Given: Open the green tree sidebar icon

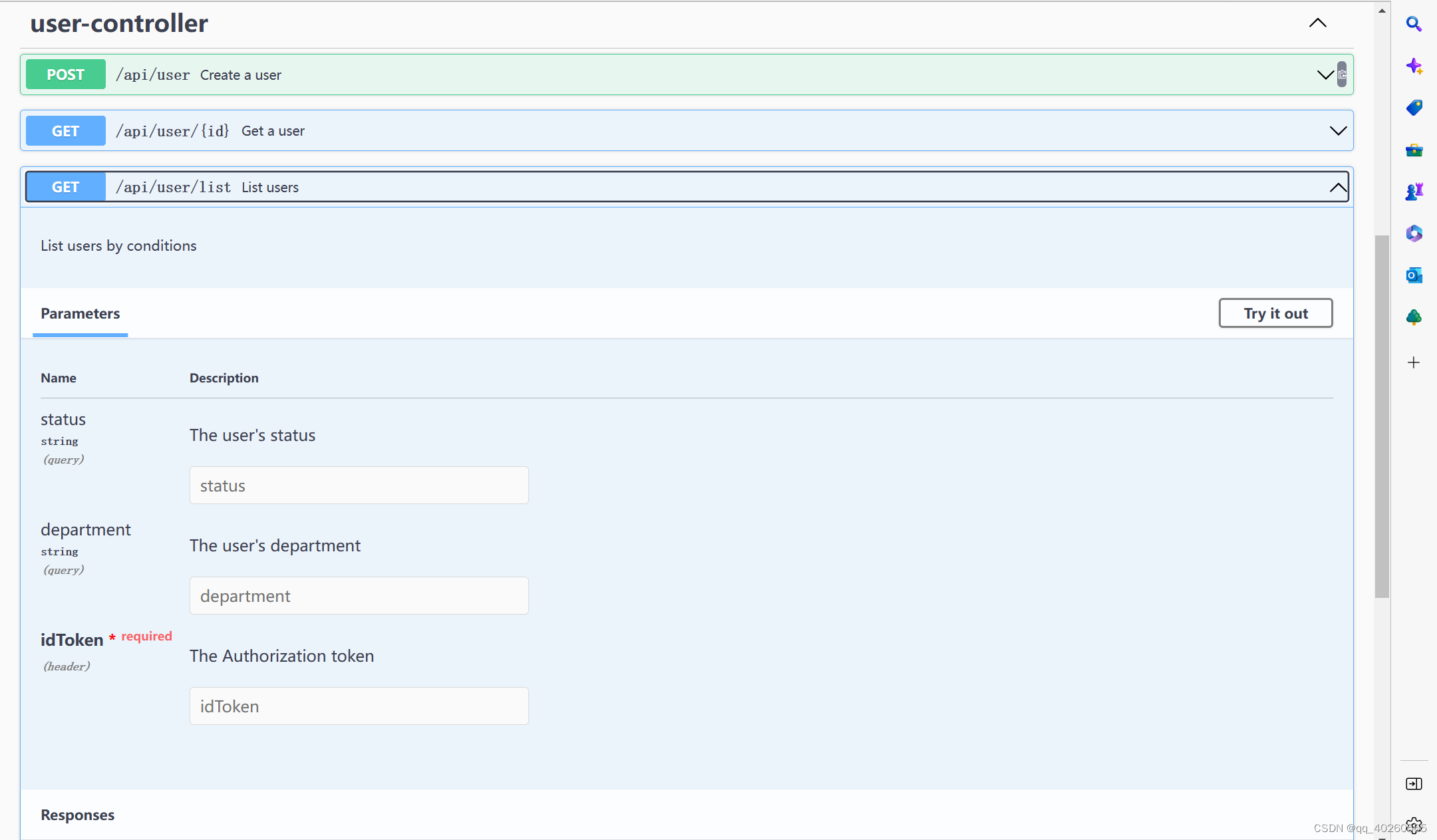Looking at the screenshot, I should pos(1414,317).
